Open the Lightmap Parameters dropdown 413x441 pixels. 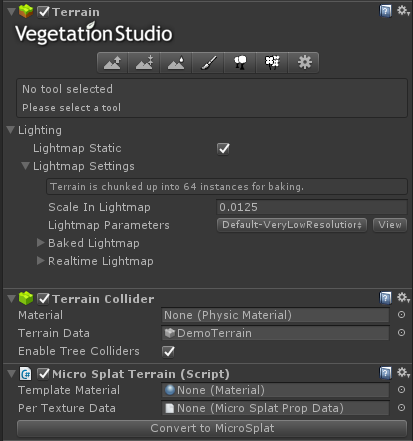coord(292,225)
